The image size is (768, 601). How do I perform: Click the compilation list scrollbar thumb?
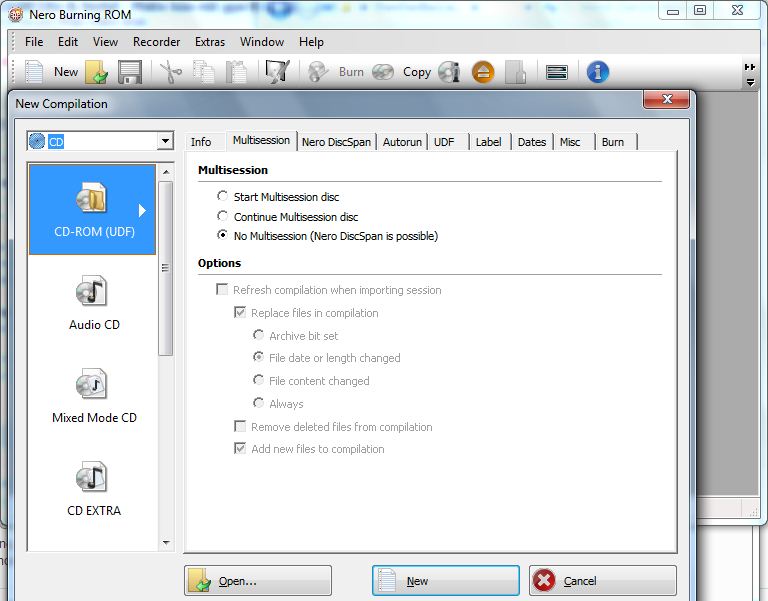(166, 268)
